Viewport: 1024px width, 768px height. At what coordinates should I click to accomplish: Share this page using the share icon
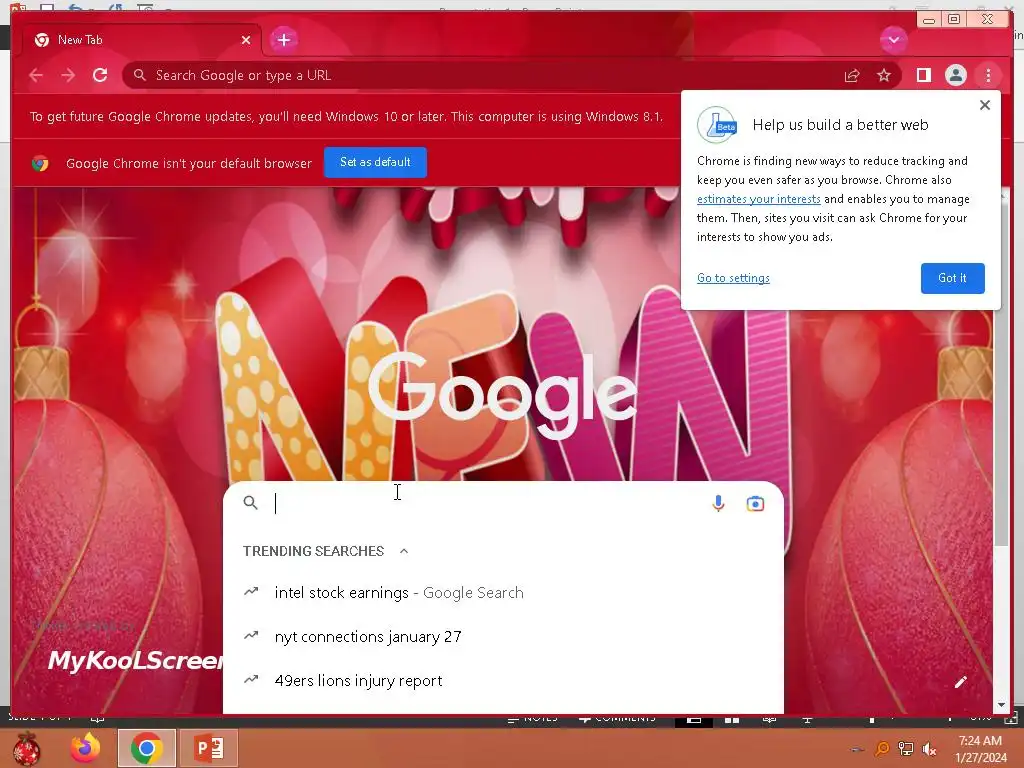coord(852,75)
